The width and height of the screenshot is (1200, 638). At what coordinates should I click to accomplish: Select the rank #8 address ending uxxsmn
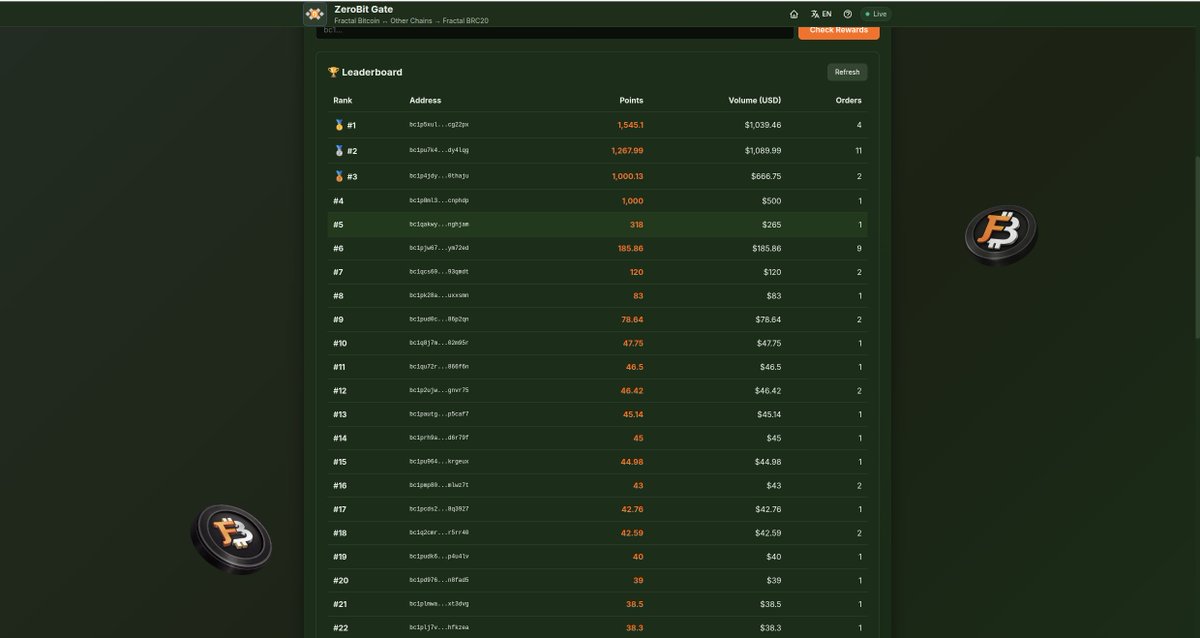click(439, 296)
